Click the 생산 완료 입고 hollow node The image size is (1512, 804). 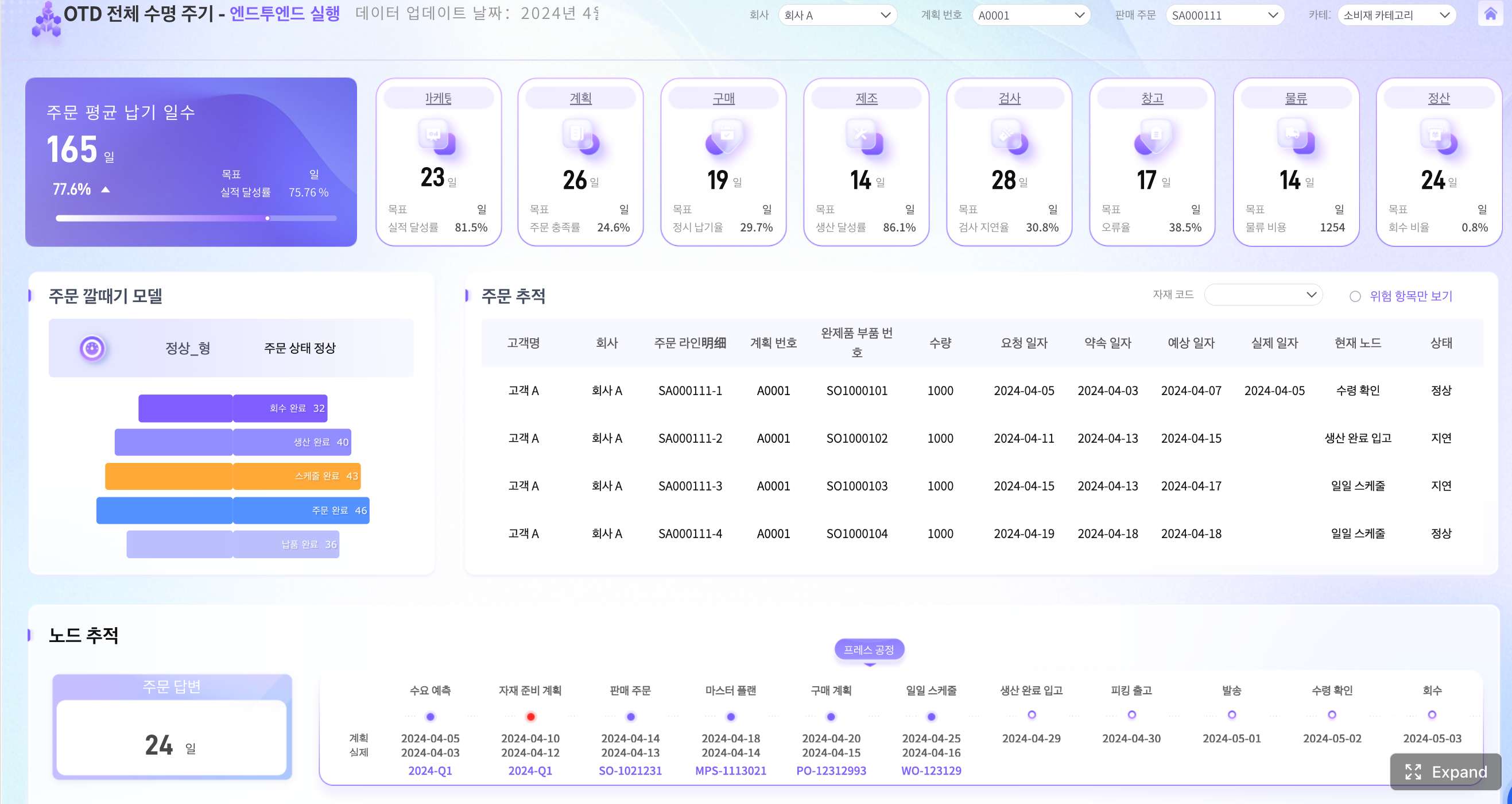point(1032,715)
